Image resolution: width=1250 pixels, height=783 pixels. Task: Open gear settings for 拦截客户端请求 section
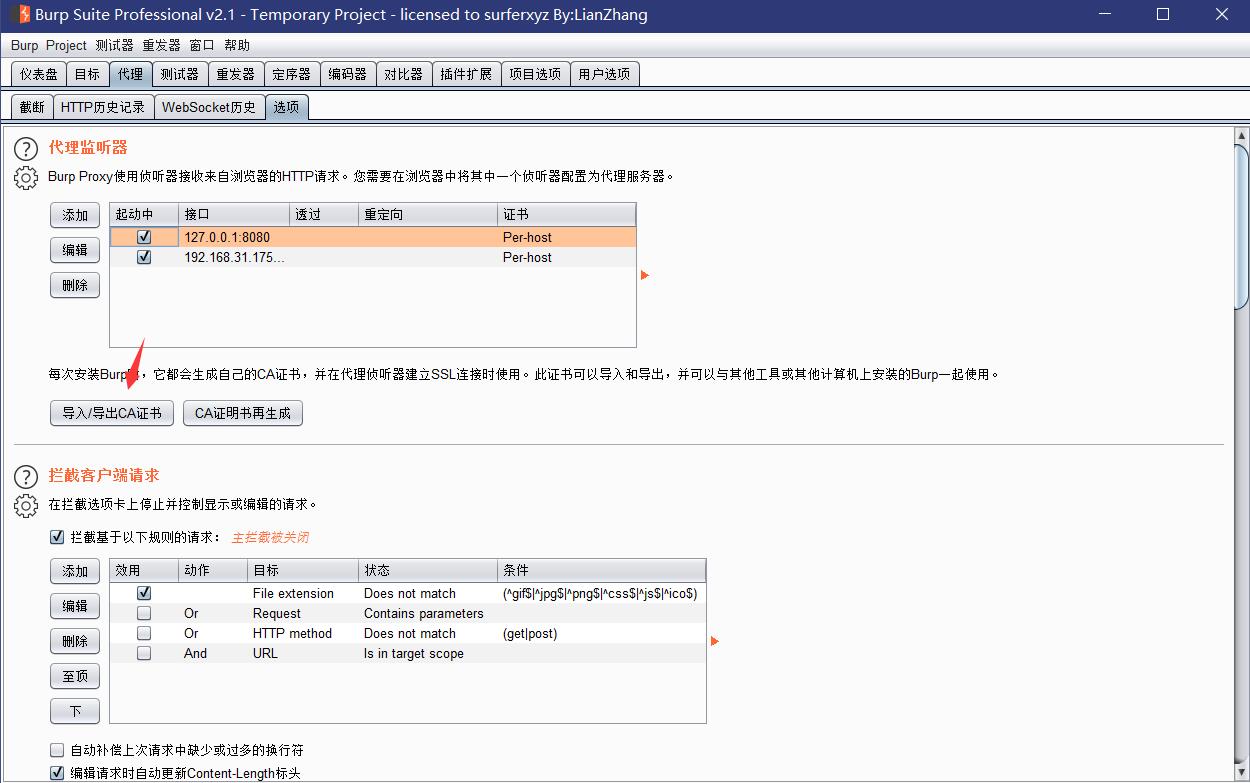(26, 506)
